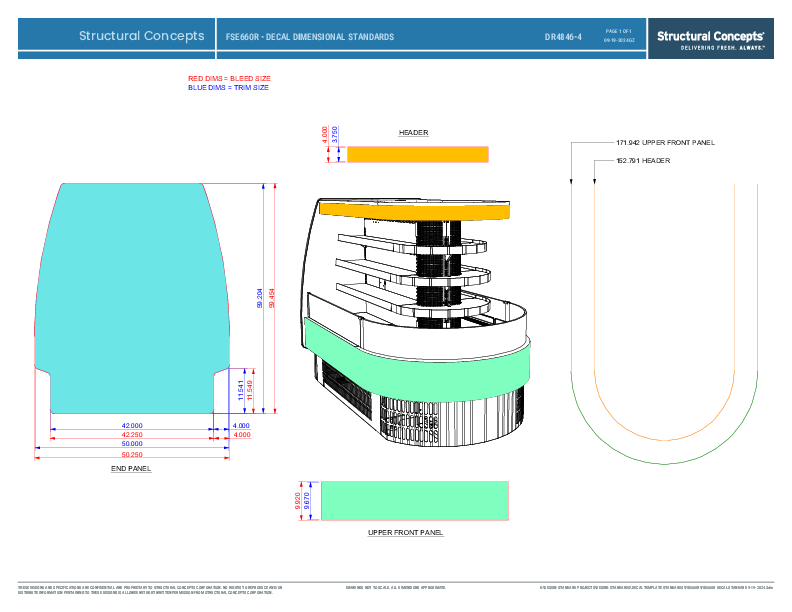Click the blue 4.000 dimension below end panel
792x612 pixels.
pos(241,426)
